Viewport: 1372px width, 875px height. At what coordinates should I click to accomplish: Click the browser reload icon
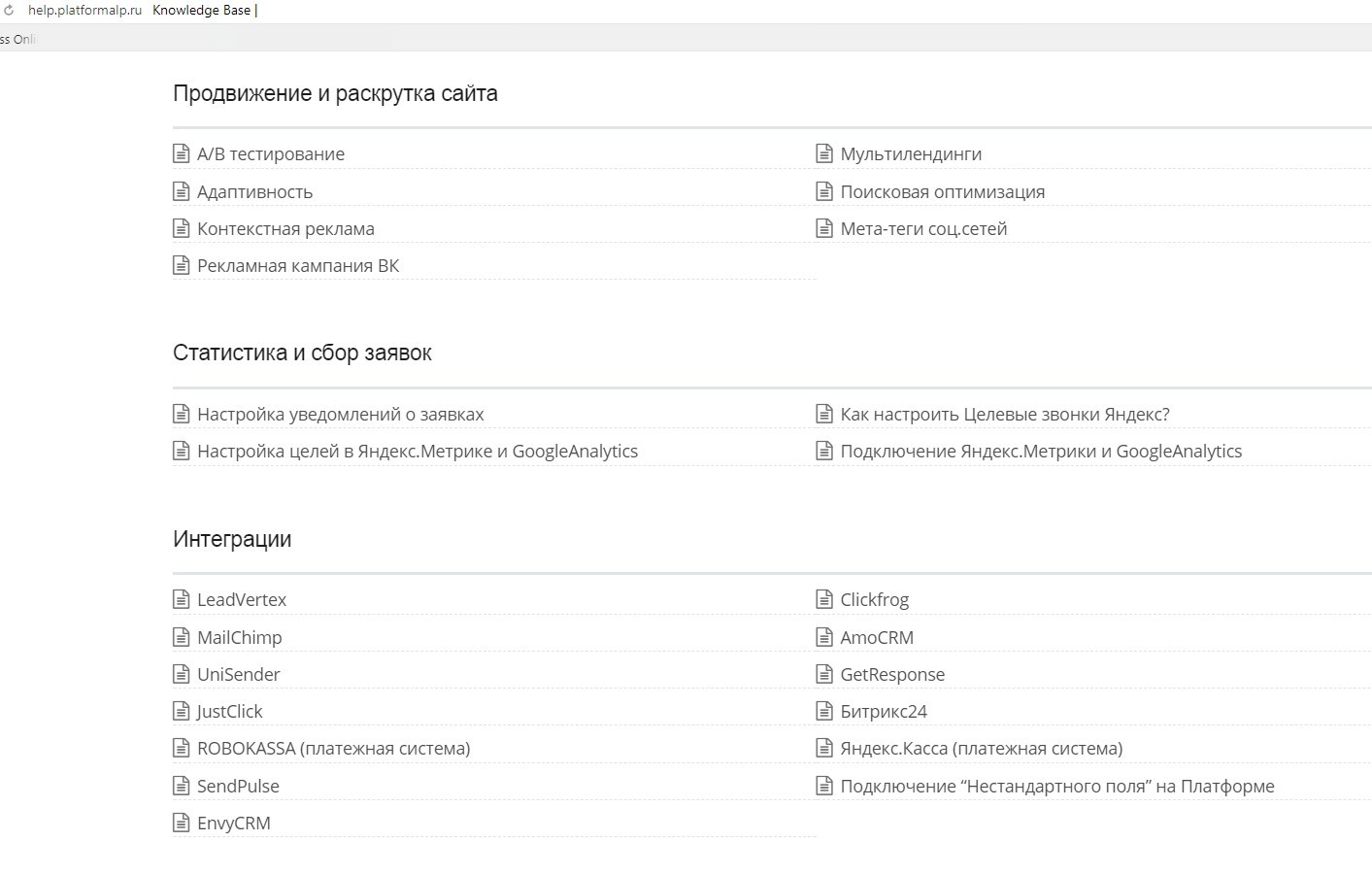click(x=9, y=10)
